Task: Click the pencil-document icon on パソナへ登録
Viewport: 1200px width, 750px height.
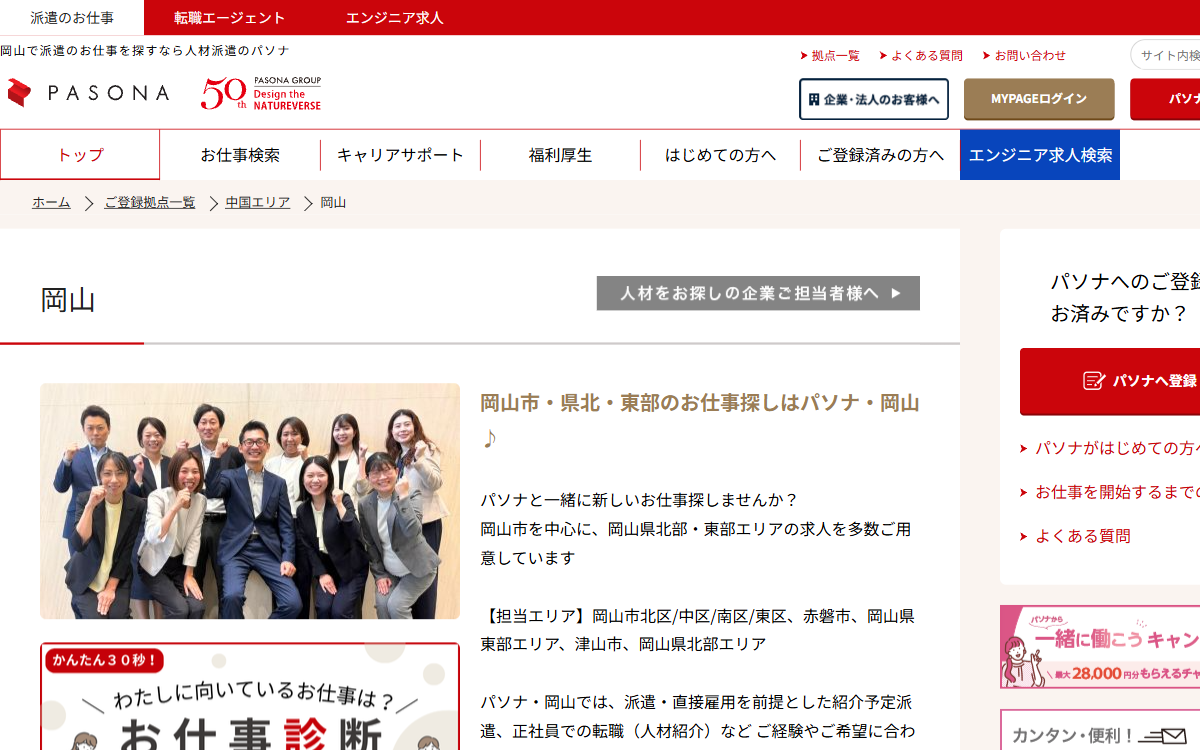Action: tap(1094, 381)
